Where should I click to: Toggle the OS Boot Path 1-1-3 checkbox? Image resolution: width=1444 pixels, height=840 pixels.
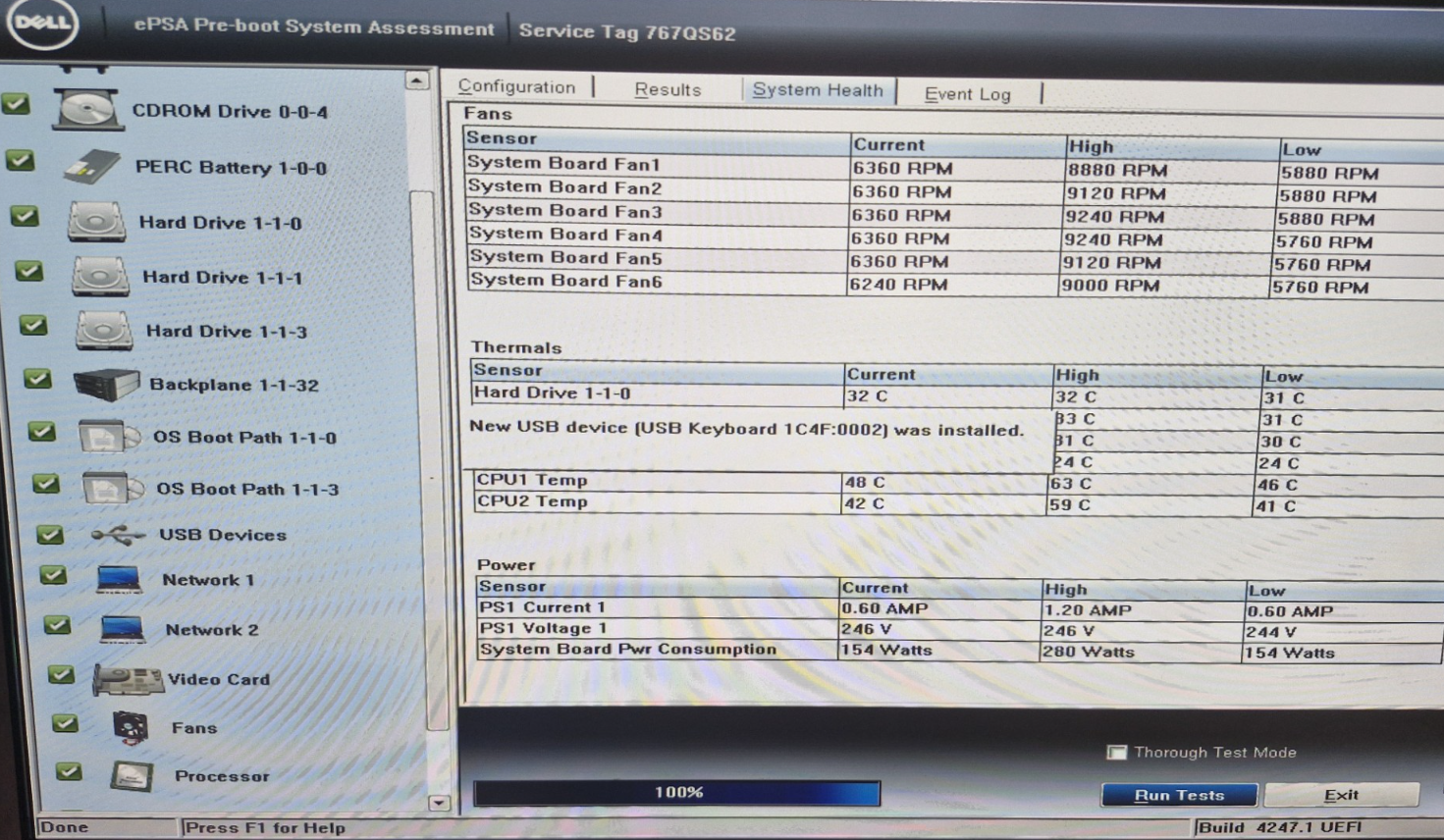(x=45, y=483)
